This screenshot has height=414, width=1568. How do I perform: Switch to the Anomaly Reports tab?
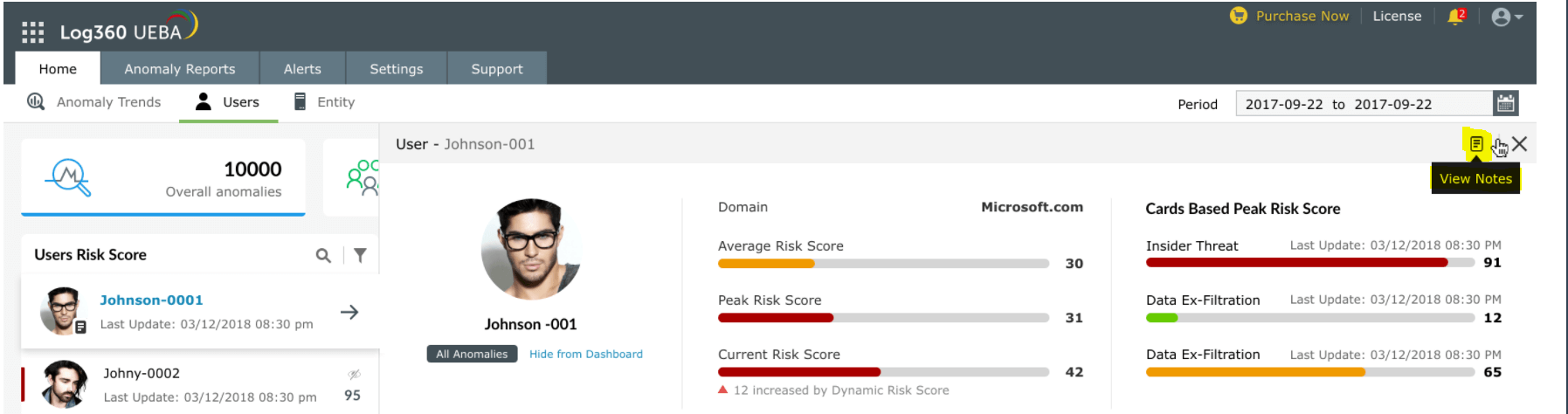(x=180, y=69)
